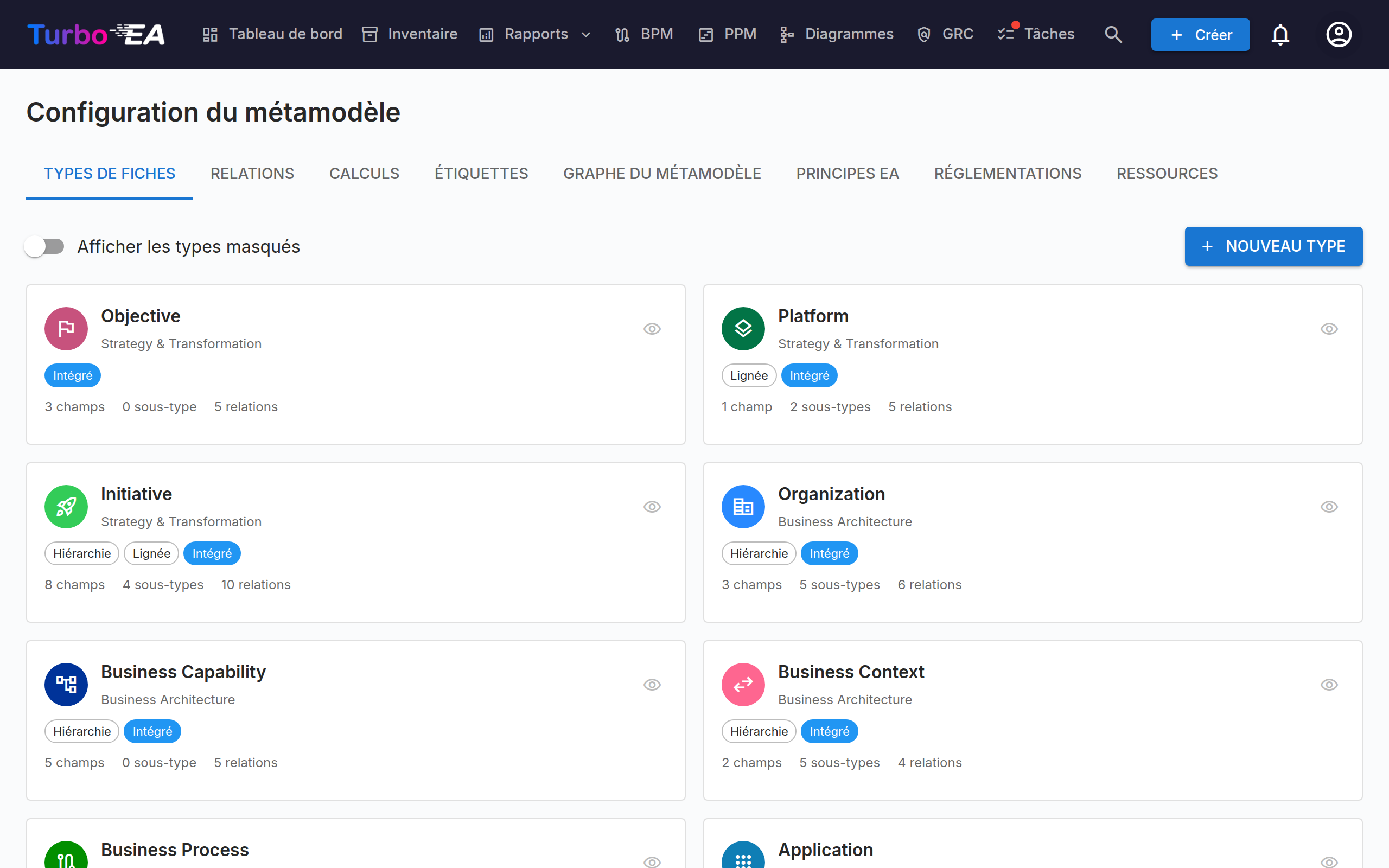Click the Application grid icon
This screenshot has height=868, width=1389.
click(743, 856)
